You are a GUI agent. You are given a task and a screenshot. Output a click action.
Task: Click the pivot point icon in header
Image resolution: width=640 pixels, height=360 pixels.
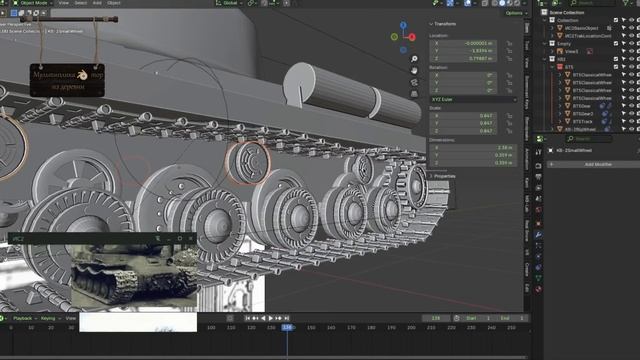(250, 3)
